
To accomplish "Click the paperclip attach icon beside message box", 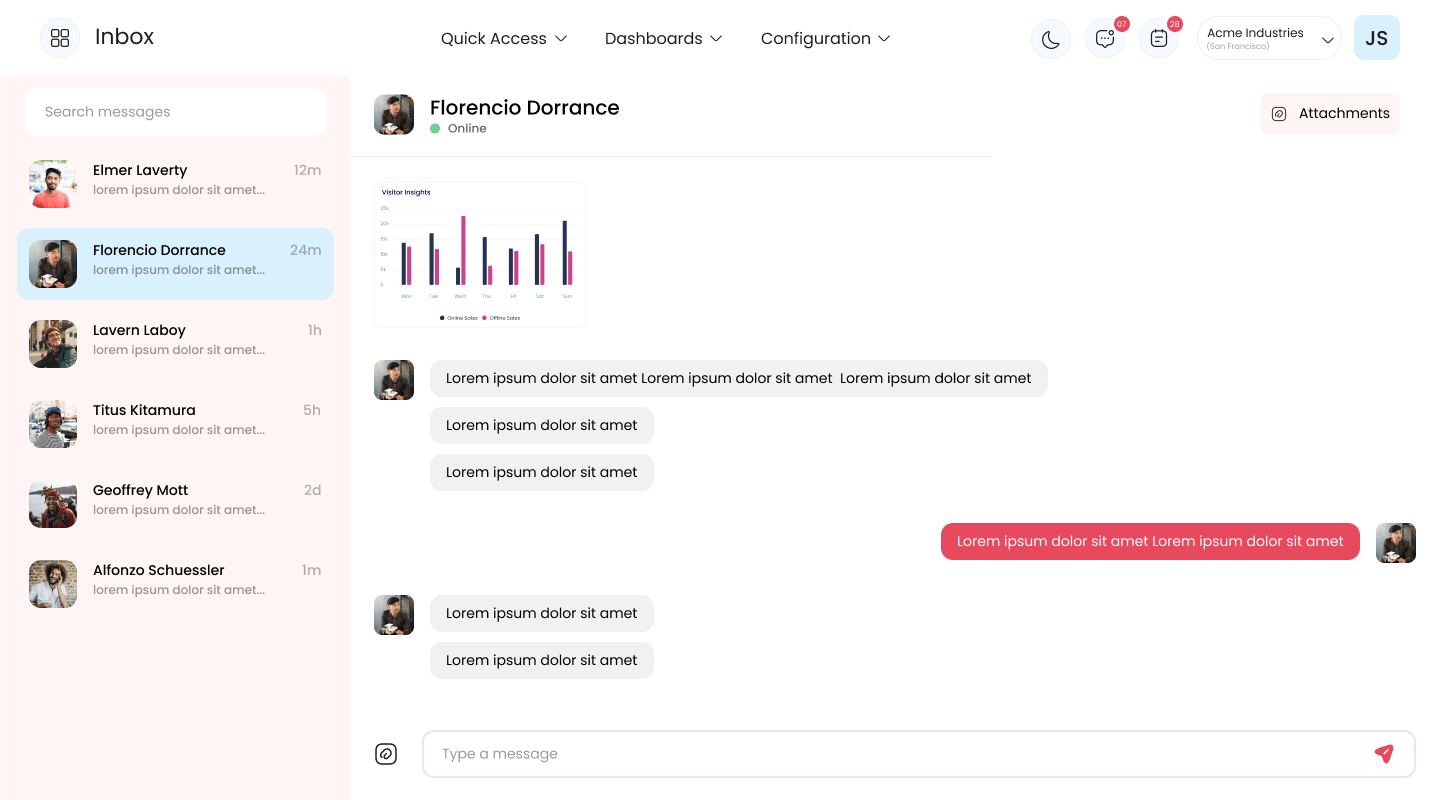I will [x=386, y=754].
